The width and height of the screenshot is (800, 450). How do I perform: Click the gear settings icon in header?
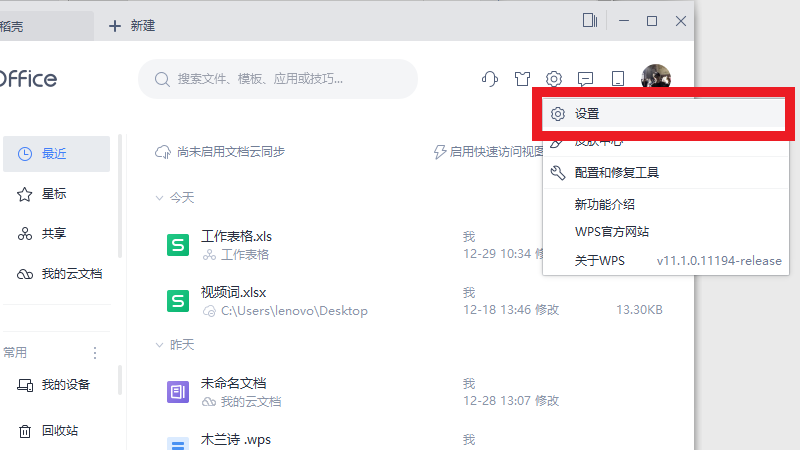pyautogui.click(x=554, y=79)
